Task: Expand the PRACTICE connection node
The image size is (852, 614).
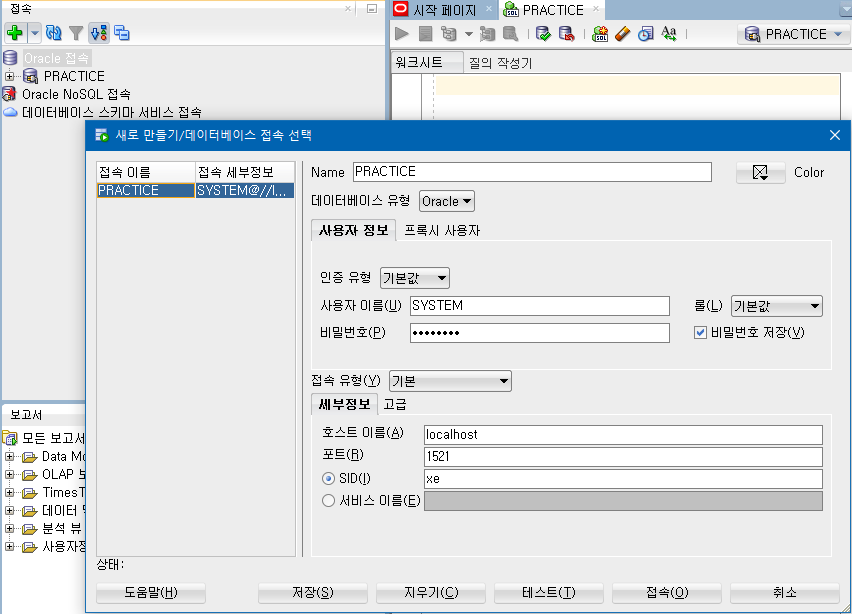Action: [9, 76]
